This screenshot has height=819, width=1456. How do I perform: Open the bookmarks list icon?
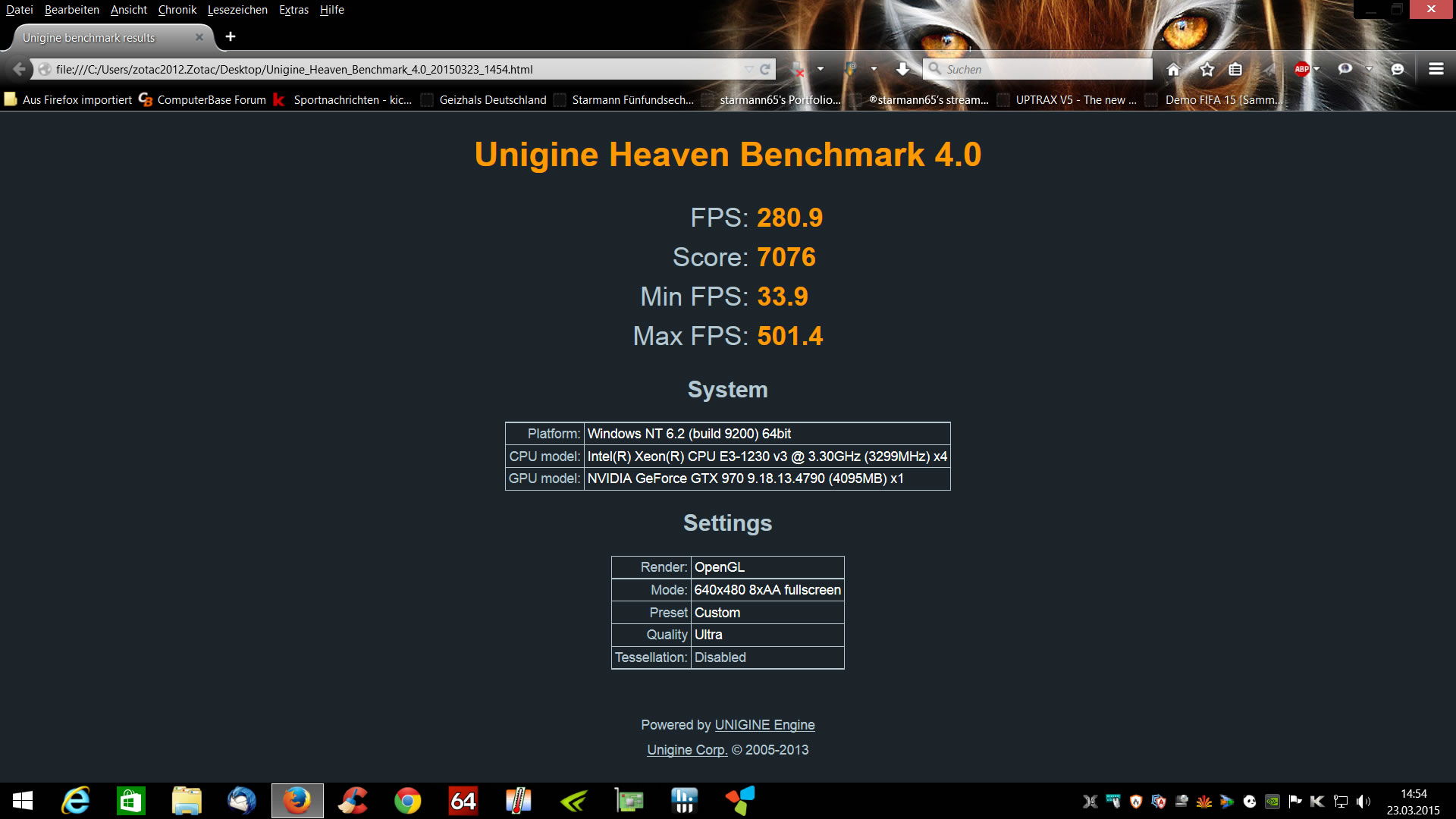1235,69
